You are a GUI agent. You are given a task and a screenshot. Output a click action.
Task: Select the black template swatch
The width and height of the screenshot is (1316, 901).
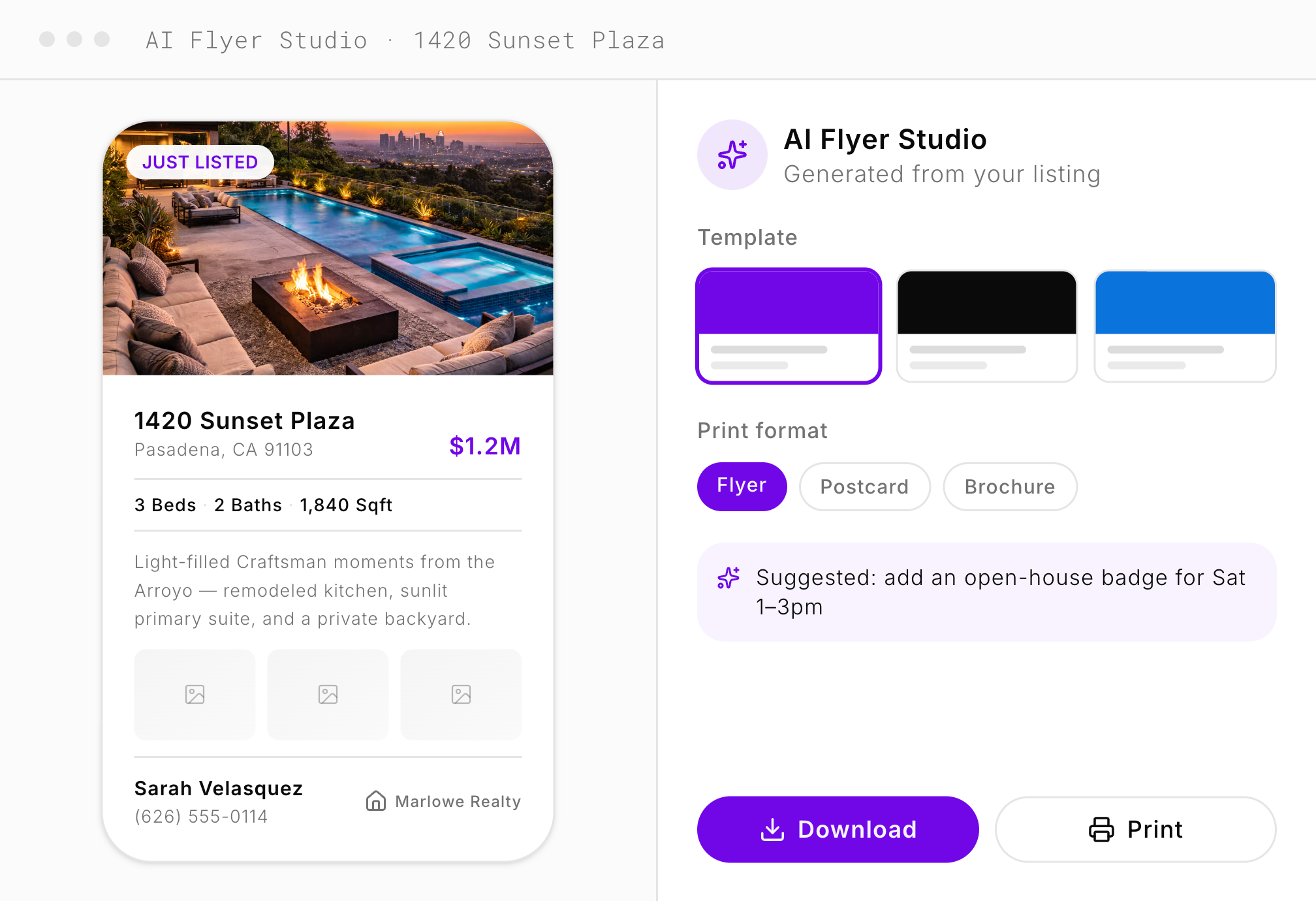tap(987, 326)
